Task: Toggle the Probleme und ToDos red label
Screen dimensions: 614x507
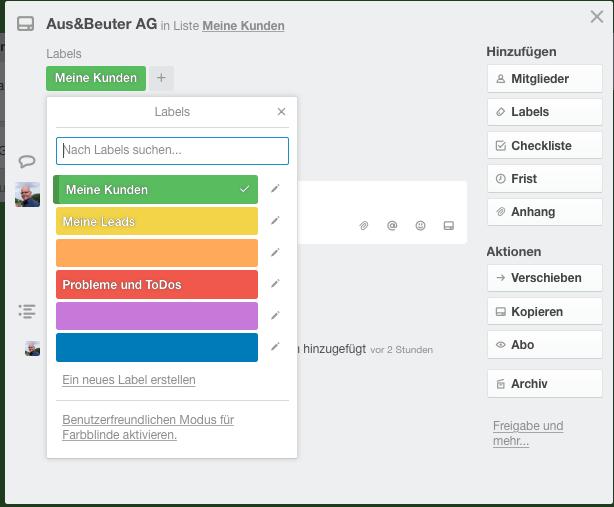Action: [x=157, y=285]
